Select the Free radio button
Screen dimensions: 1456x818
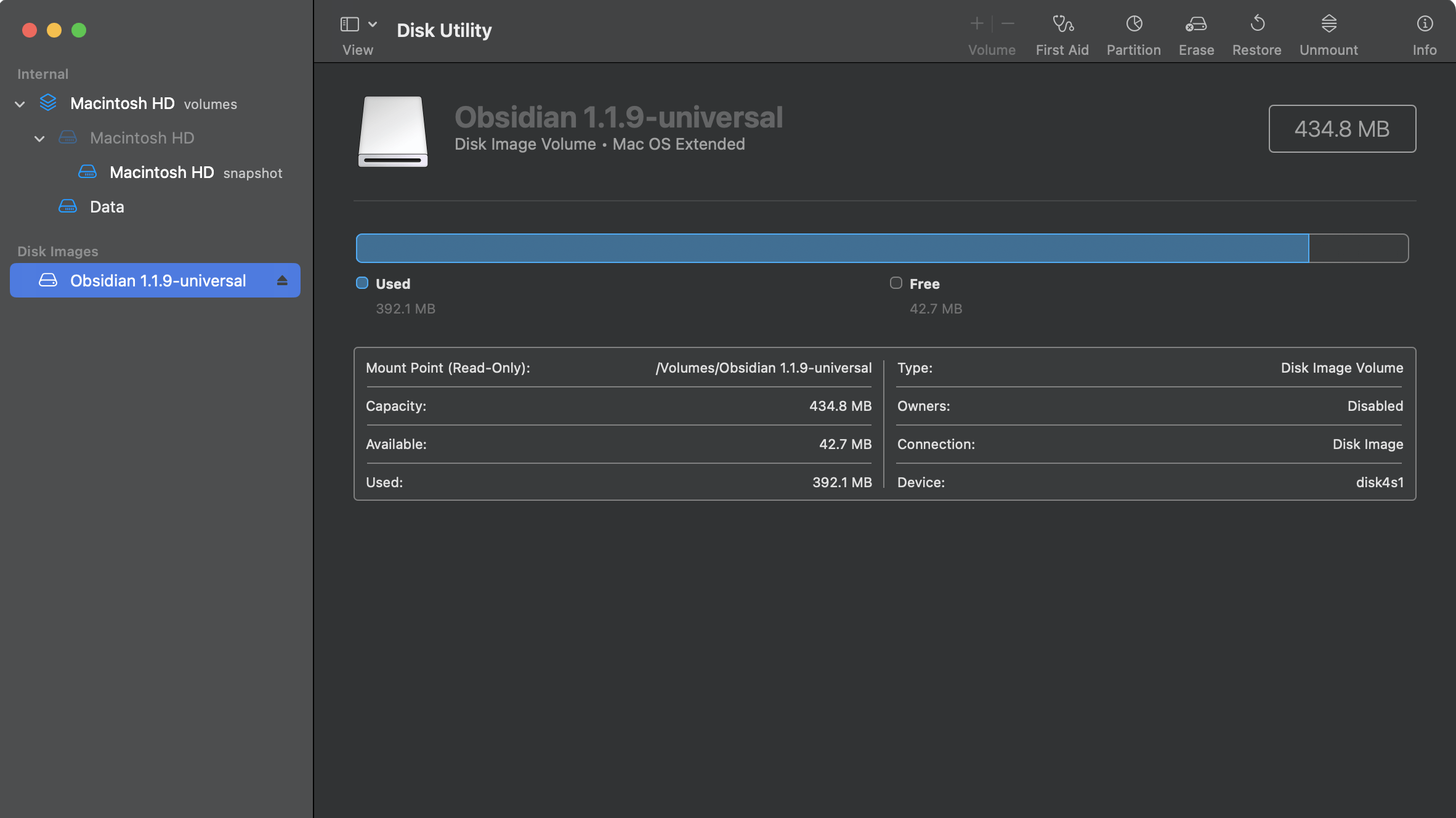tap(895, 283)
